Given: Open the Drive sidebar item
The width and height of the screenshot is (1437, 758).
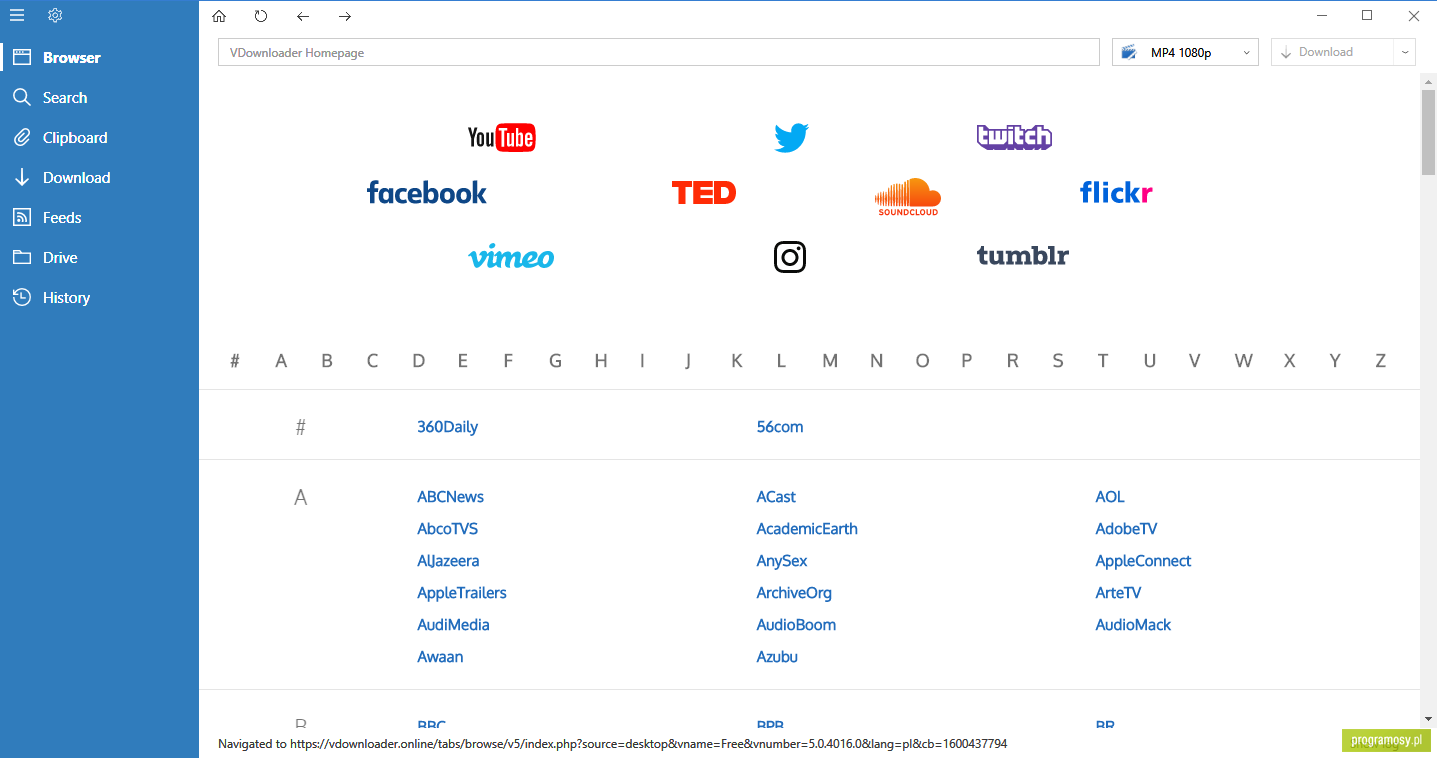Looking at the screenshot, I should click(x=100, y=257).
